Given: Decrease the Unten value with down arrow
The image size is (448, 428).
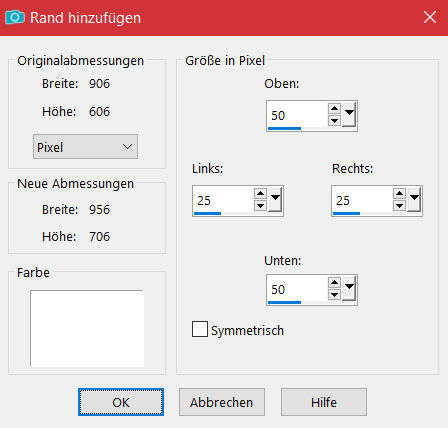Looking at the screenshot, I should [334, 295].
